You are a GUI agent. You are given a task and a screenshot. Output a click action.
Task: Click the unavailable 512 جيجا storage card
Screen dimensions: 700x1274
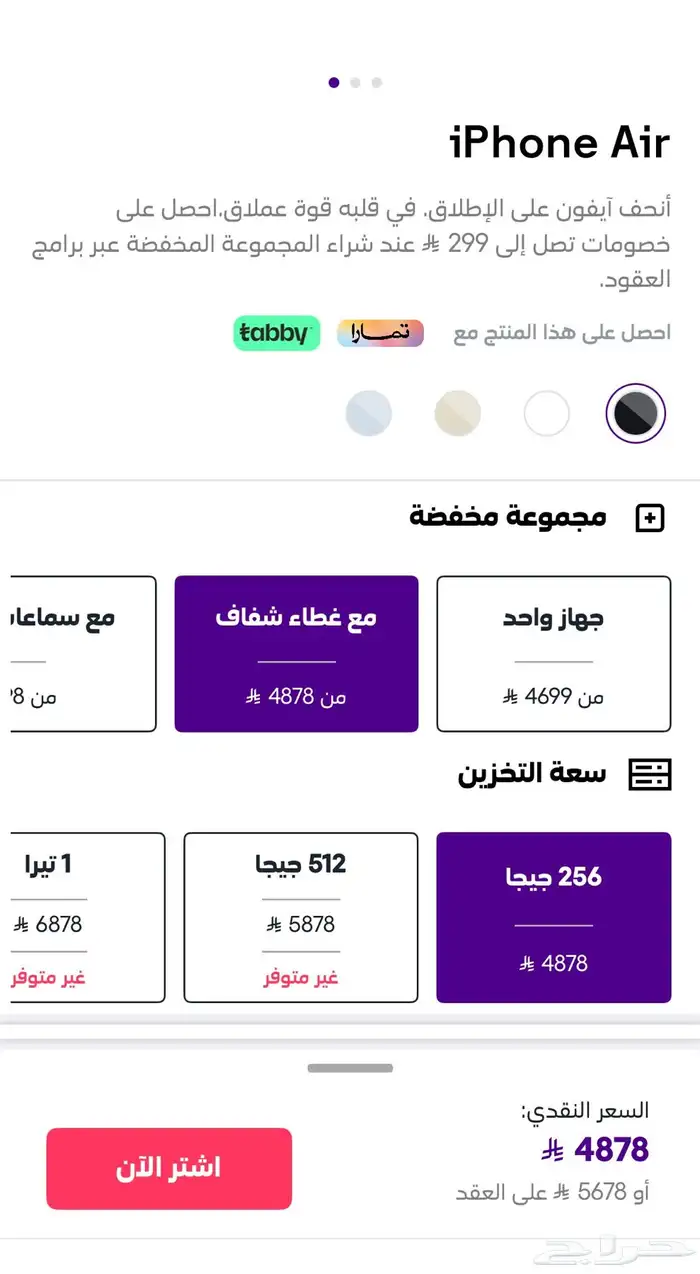point(300,917)
